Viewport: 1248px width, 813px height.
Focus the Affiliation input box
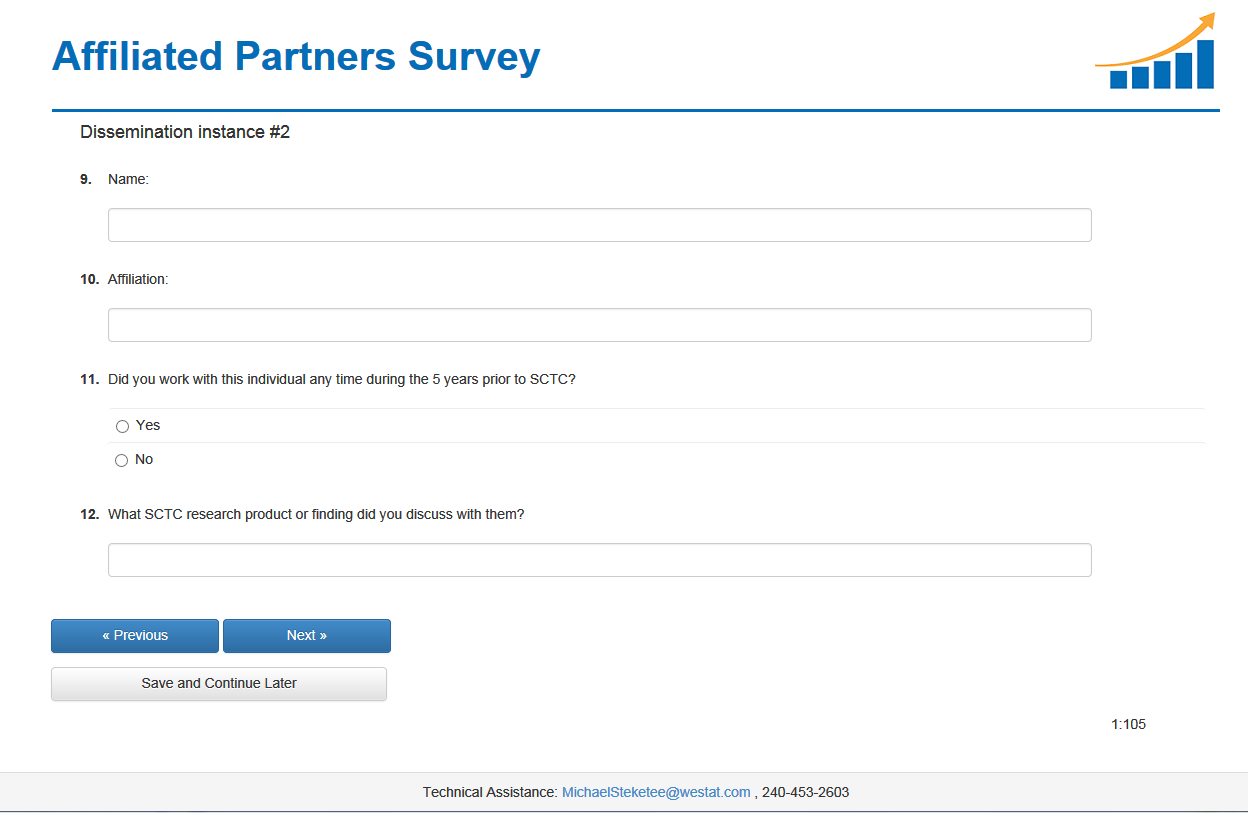pyautogui.click(x=599, y=325)
